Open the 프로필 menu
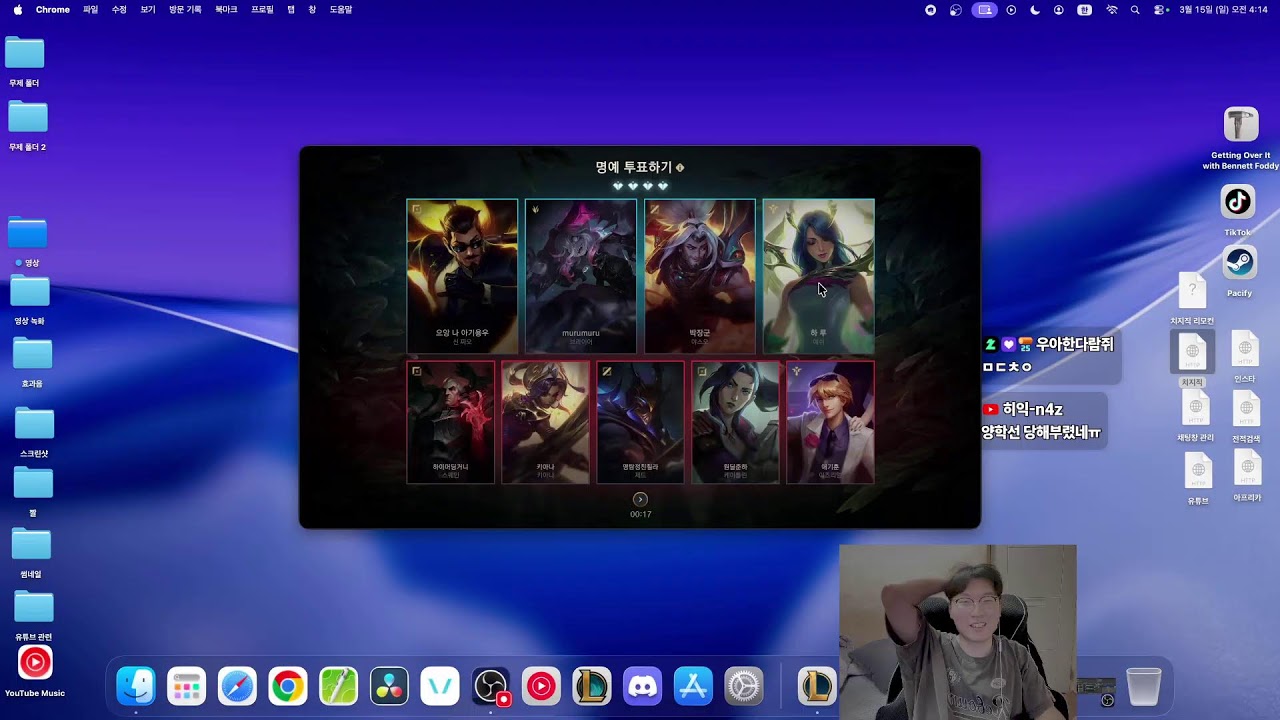Screen dimensions: 1280x720 [x=262, y=9]
